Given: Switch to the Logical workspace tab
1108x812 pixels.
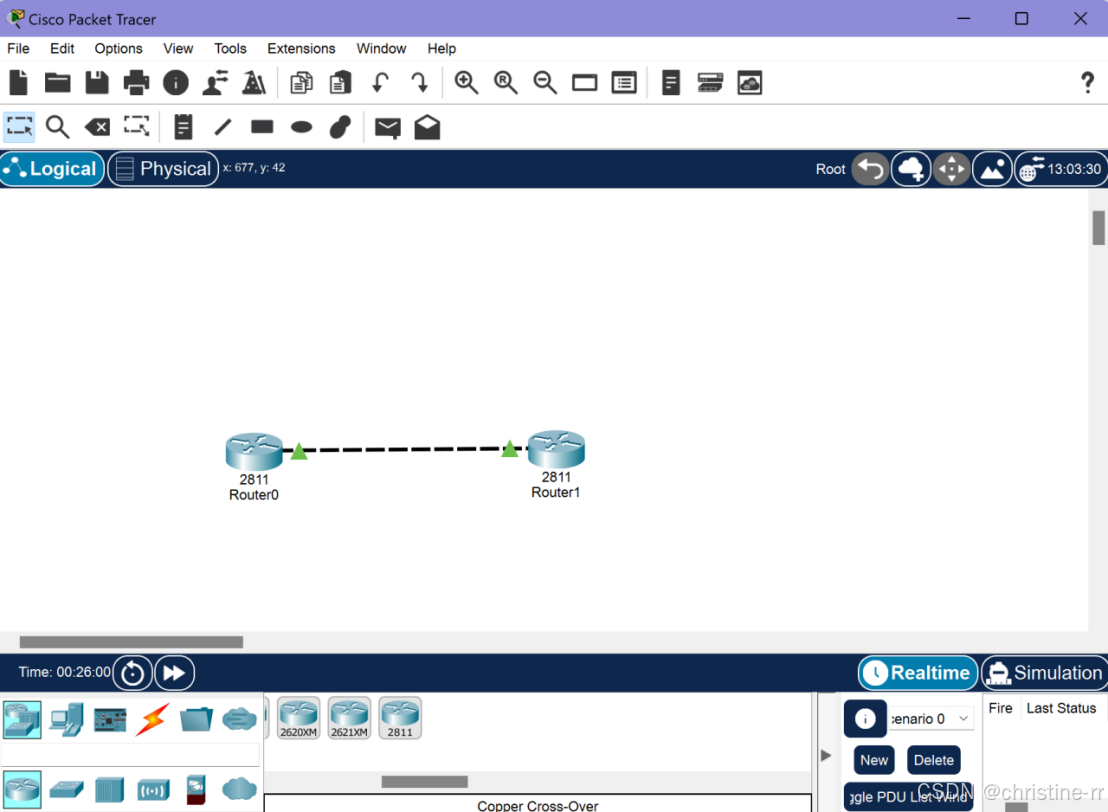Looking at the screenshot, I should 52,169.
